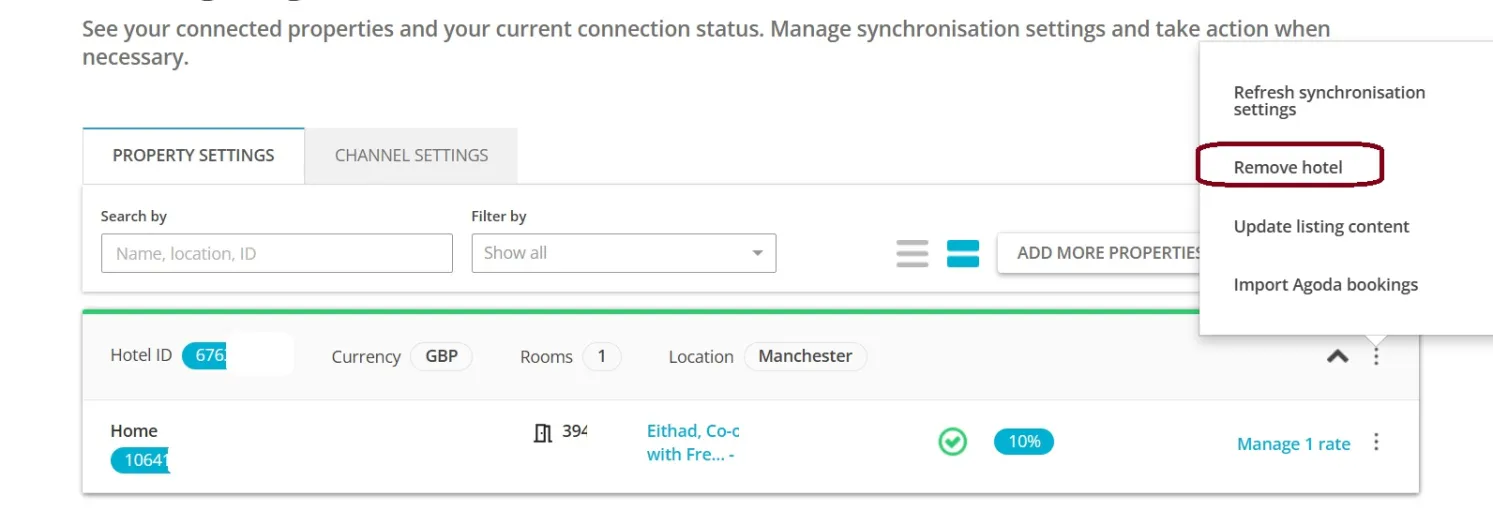Screen dimensions: 1493x511
Task: Open the Property Settings tab
Action: 193,156
